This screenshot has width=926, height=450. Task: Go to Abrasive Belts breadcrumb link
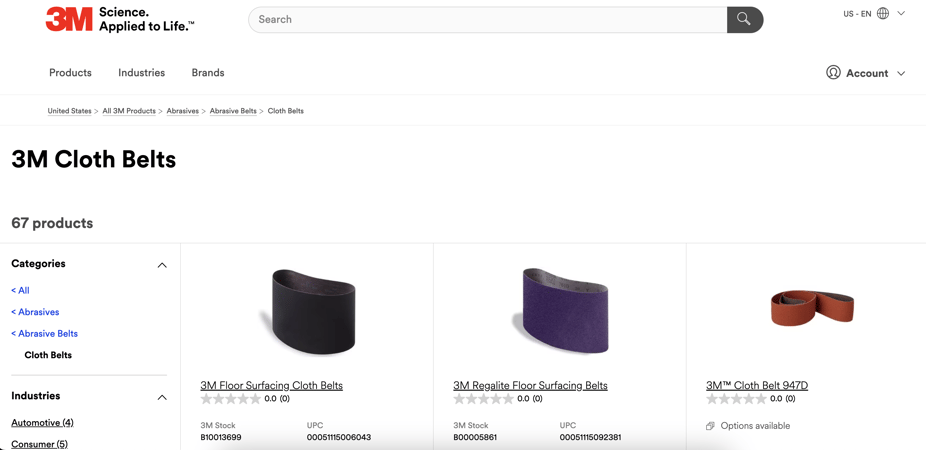(x=233, y=111)
